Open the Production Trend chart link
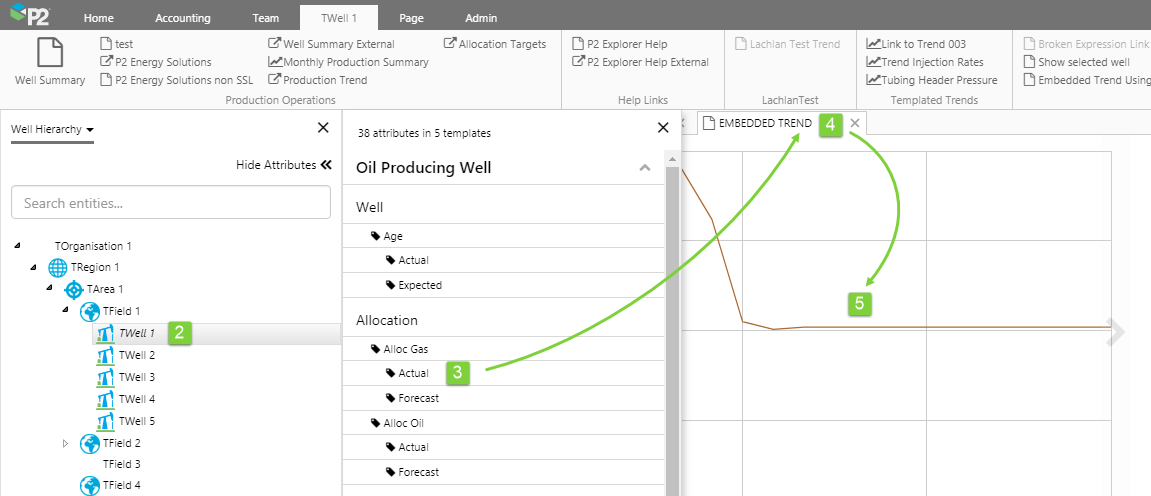The height and width of the screenshot is (496, 1151). (x=275, y=80)
